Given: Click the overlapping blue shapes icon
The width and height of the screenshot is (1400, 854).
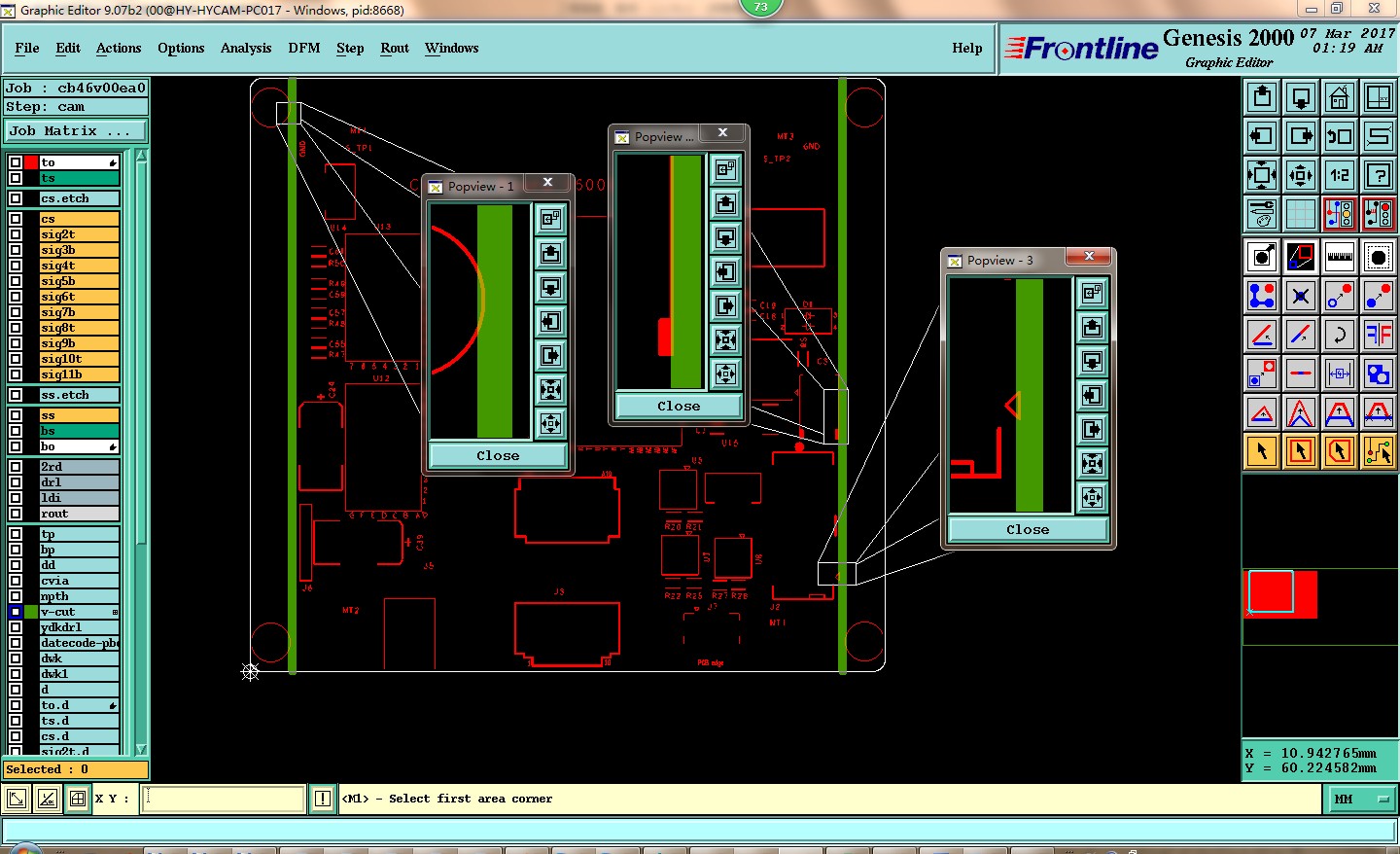Looking at the screenshot, I should point(1379,374).
